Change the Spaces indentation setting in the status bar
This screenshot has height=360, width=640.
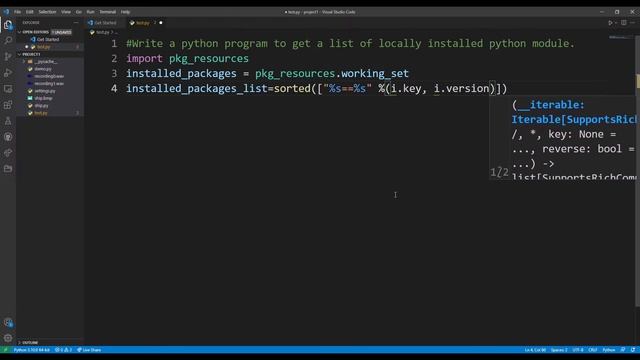tap(559, 350)
